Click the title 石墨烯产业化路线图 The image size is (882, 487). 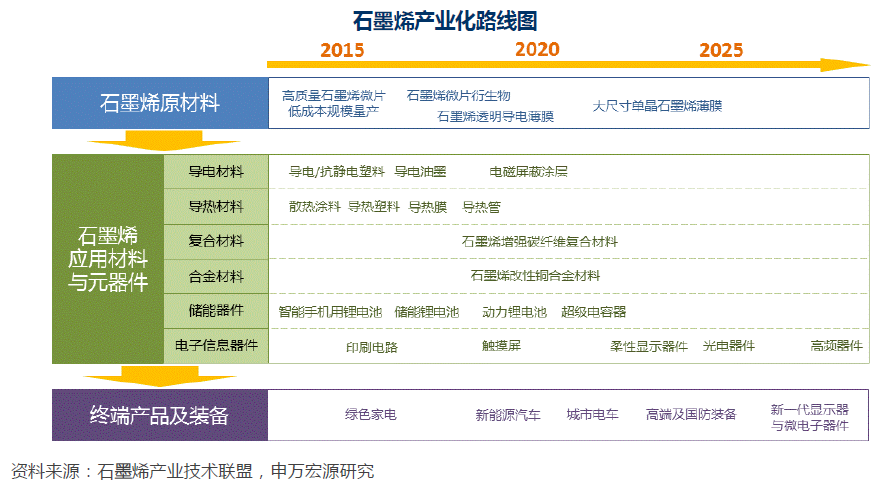pyautogui.click(x=445, y=21)
